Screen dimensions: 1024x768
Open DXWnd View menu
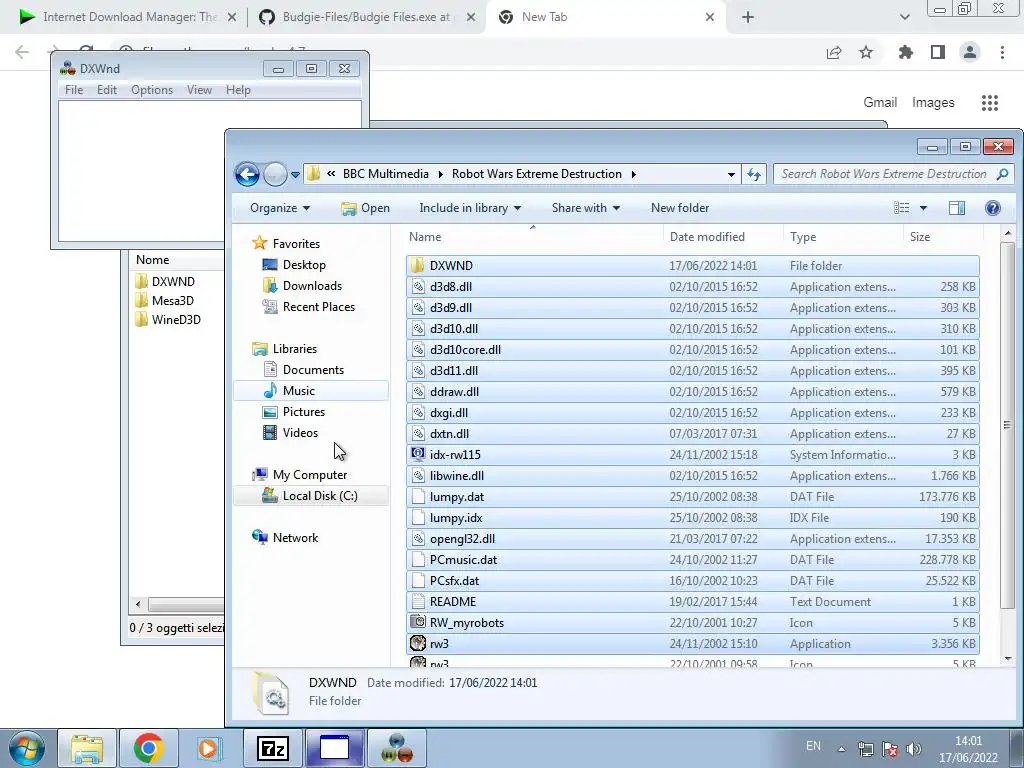coord(199,89)
